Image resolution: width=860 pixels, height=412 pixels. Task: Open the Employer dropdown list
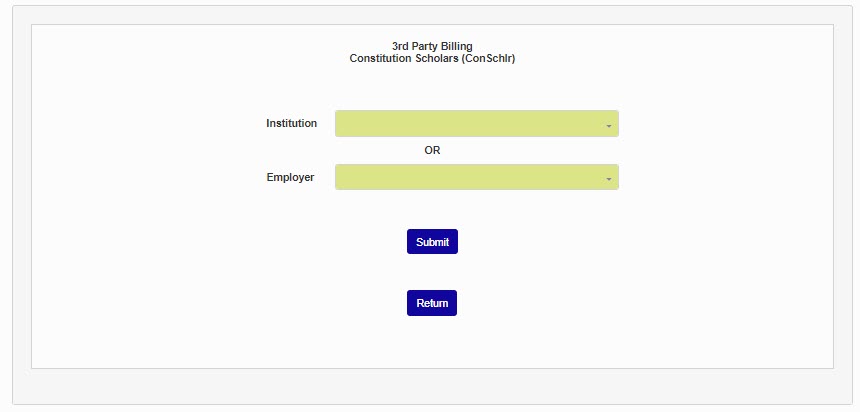point(476,178)
